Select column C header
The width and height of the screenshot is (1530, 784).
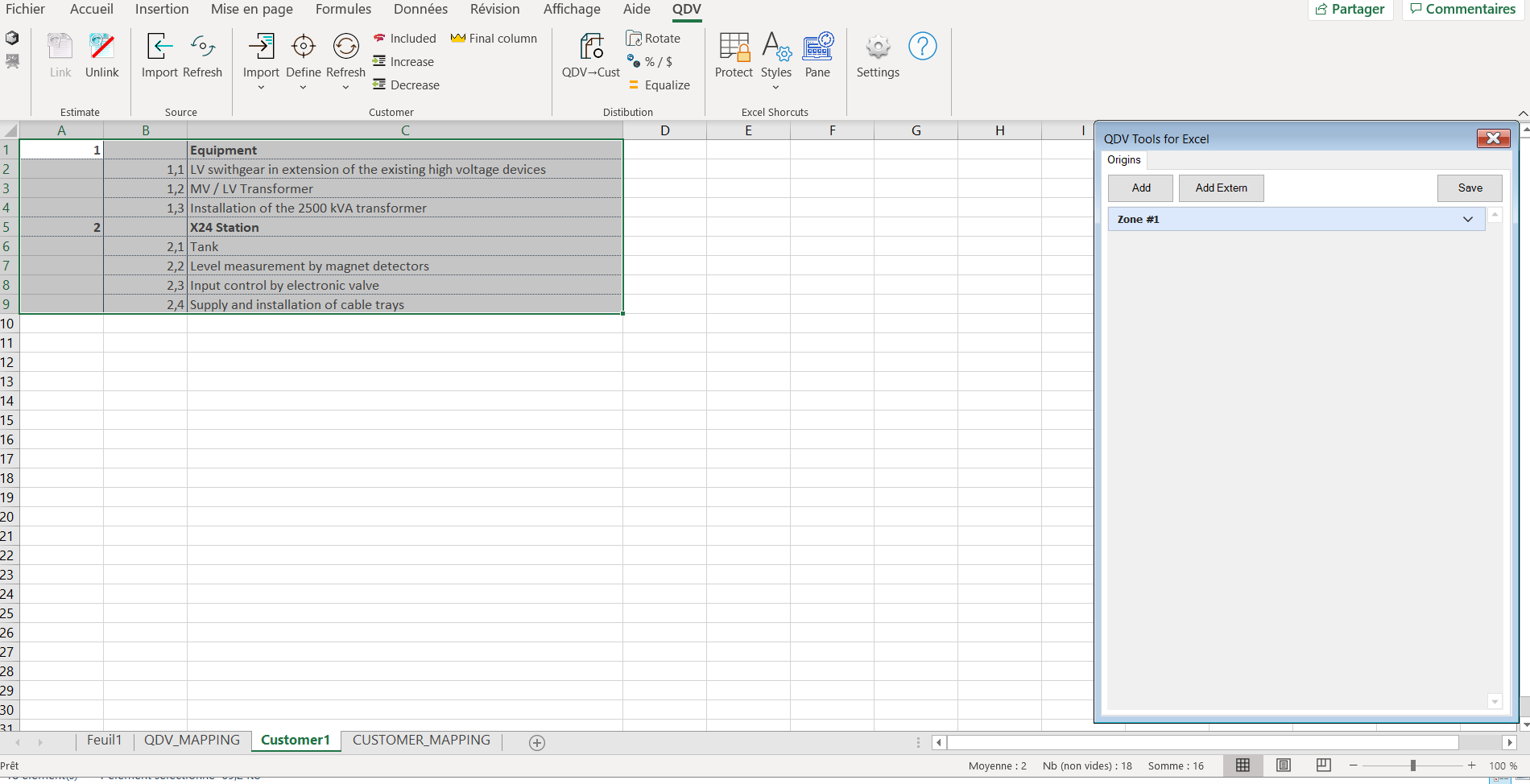pos(405,130)
